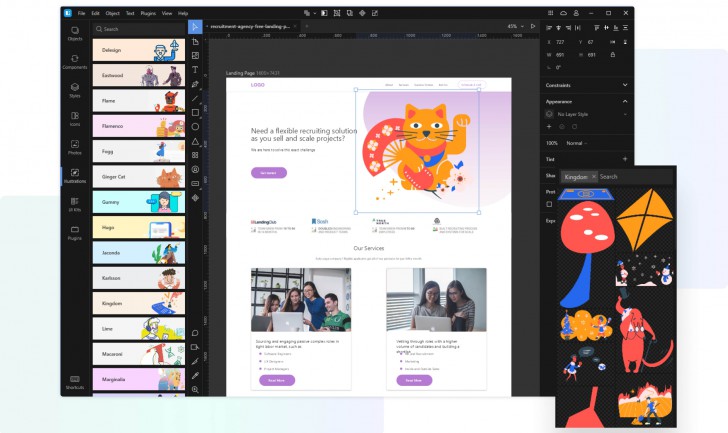Select the Oval tool

click(195, 127)
